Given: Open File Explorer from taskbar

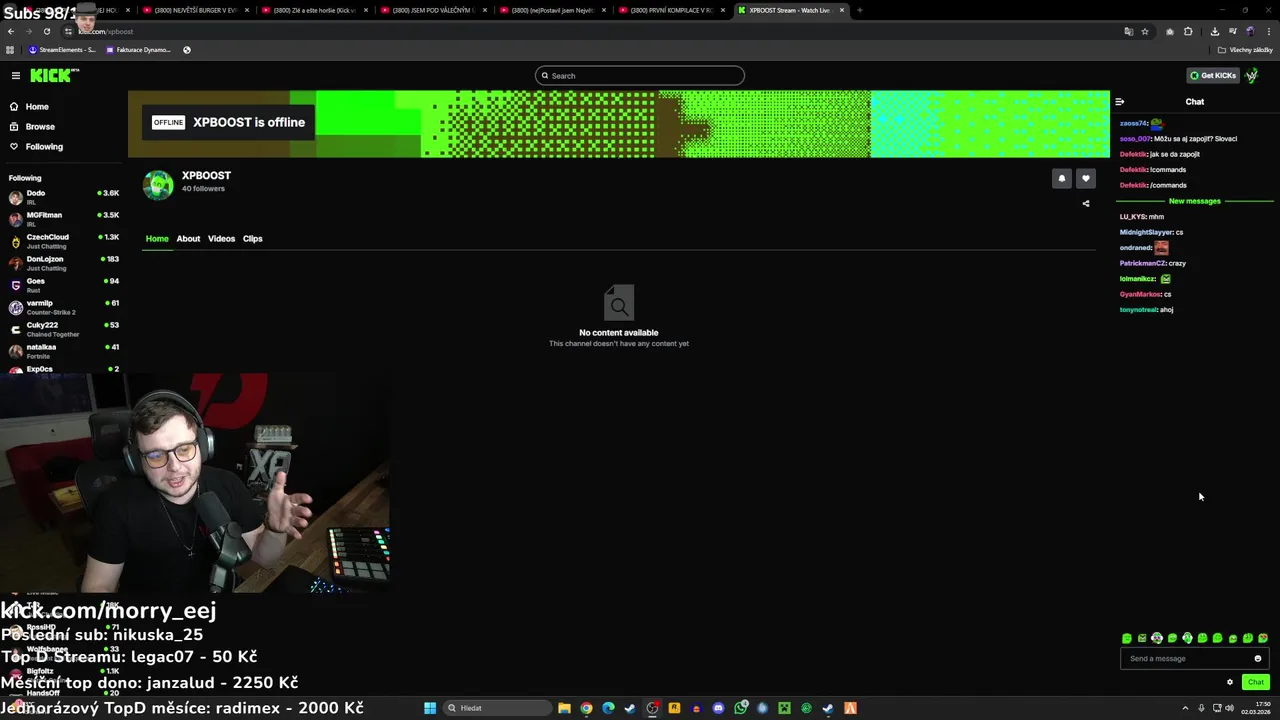Looking at the screenshot, I should coord(564,708).
